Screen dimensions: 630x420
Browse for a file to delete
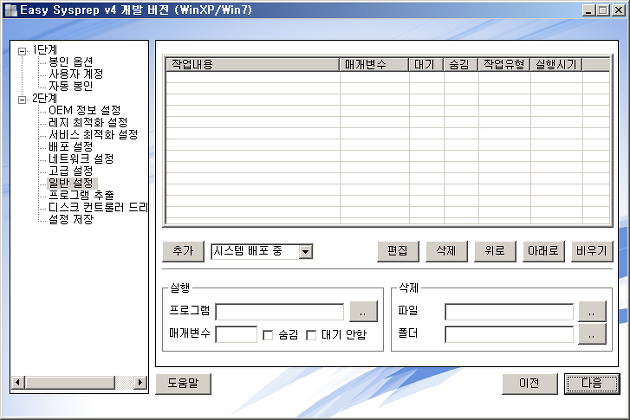[592, 311]
